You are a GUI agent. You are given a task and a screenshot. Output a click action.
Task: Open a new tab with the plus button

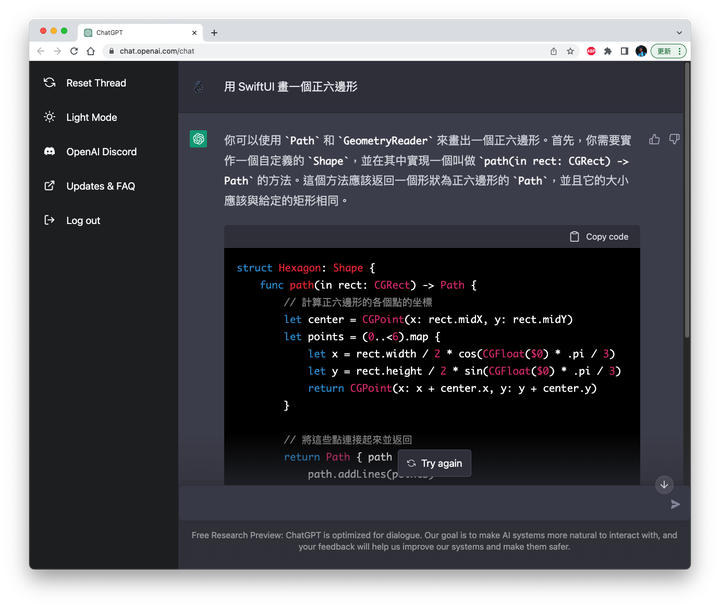pyautogui.click(x=214, y=33)
